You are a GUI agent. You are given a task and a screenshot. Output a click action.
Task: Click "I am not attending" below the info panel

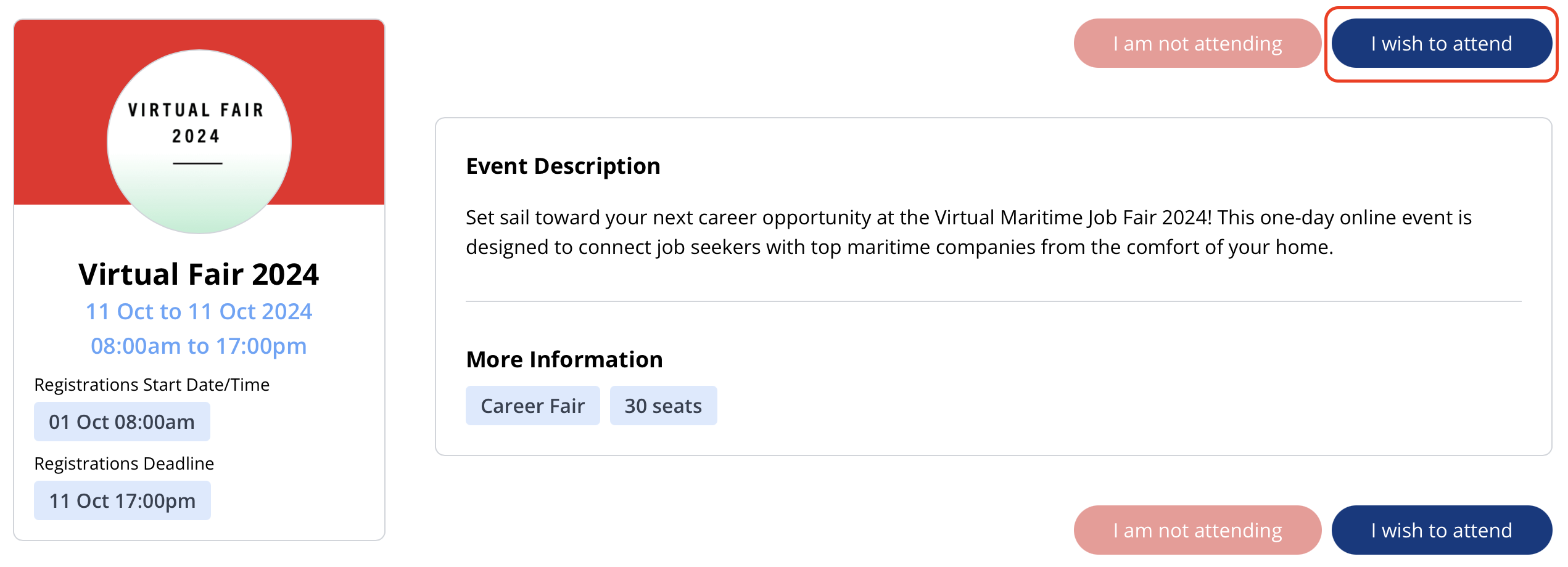pos(1197,530)
